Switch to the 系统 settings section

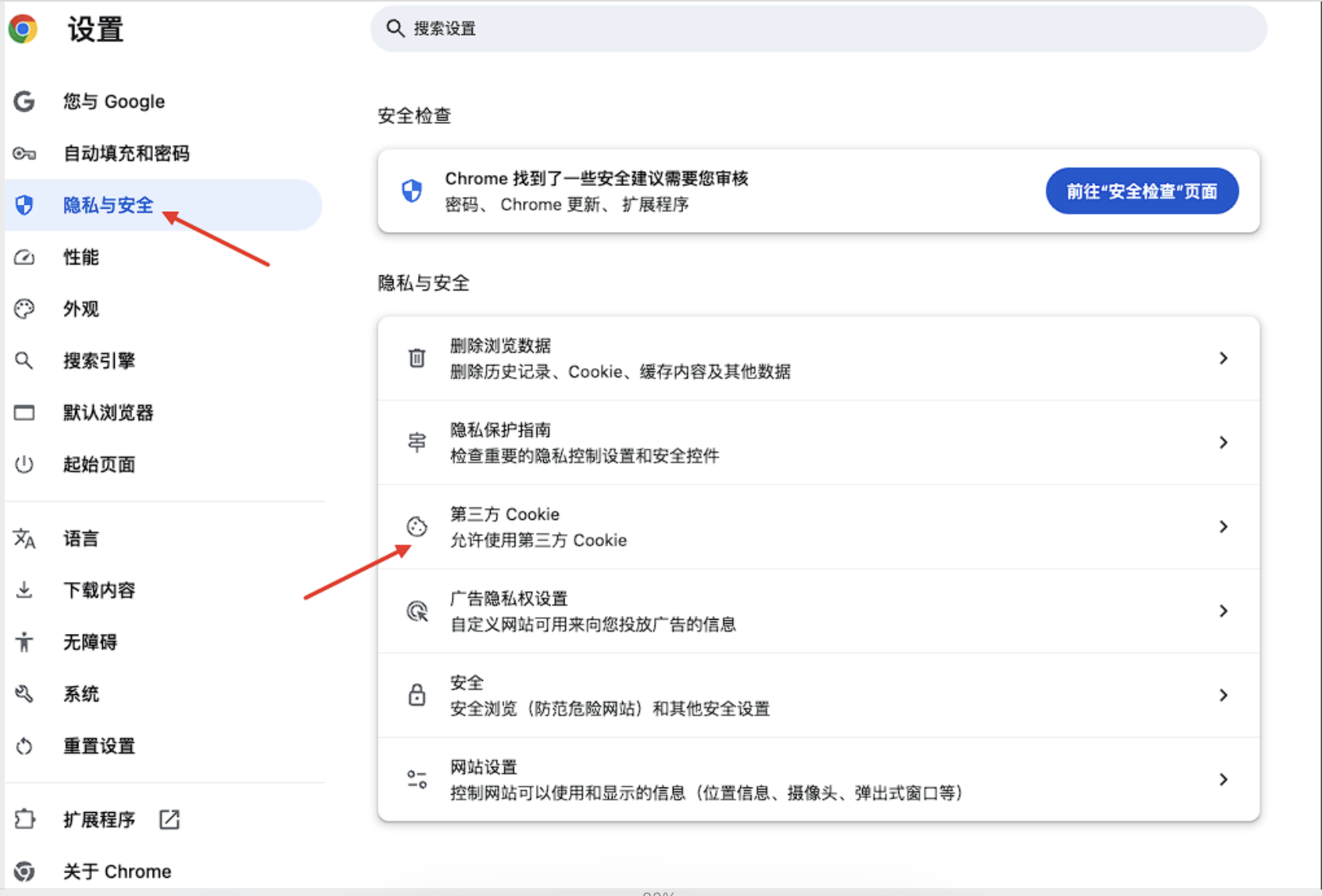80,693
